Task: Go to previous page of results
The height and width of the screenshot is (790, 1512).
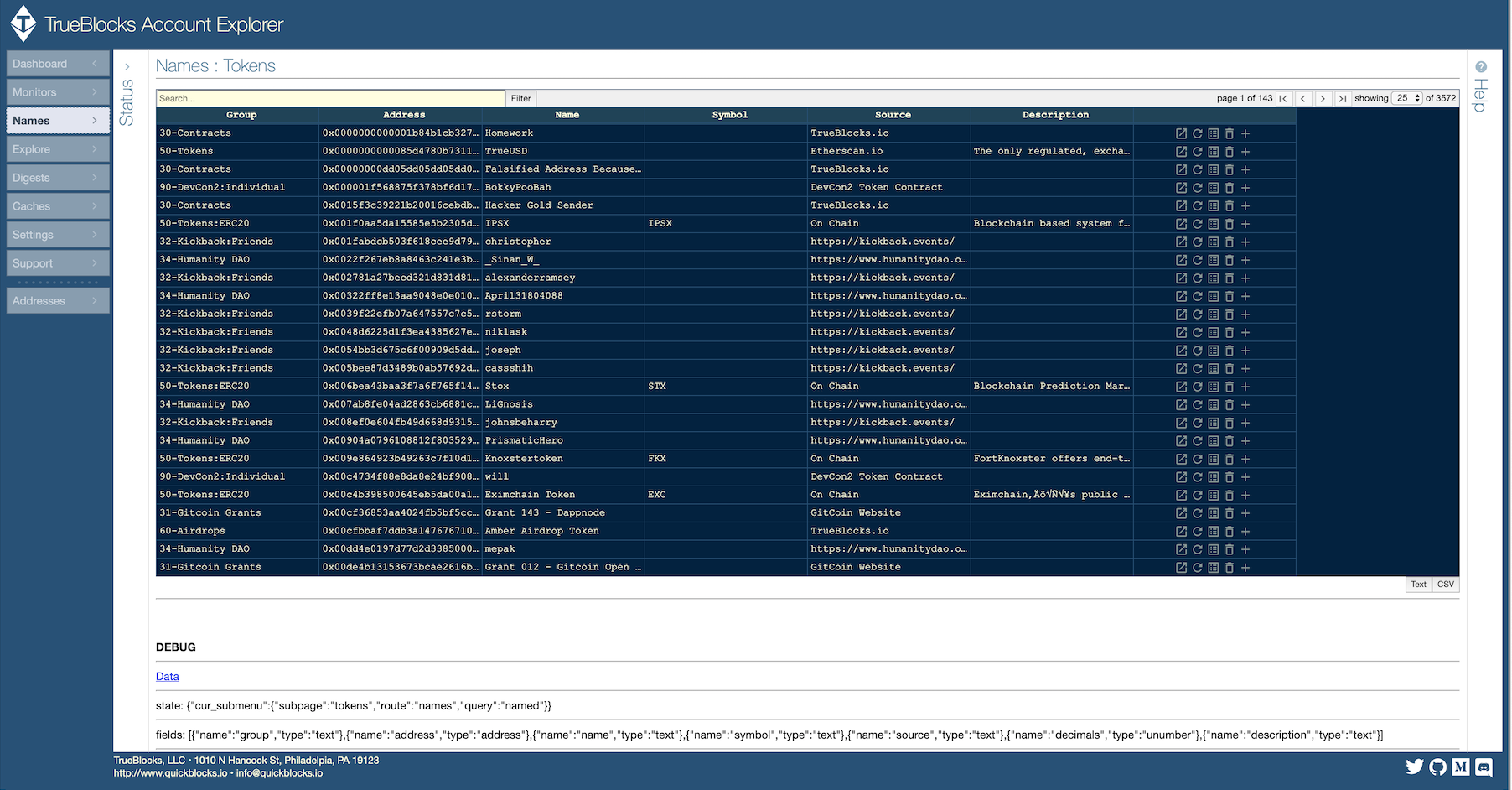Action: point(1303,98)
